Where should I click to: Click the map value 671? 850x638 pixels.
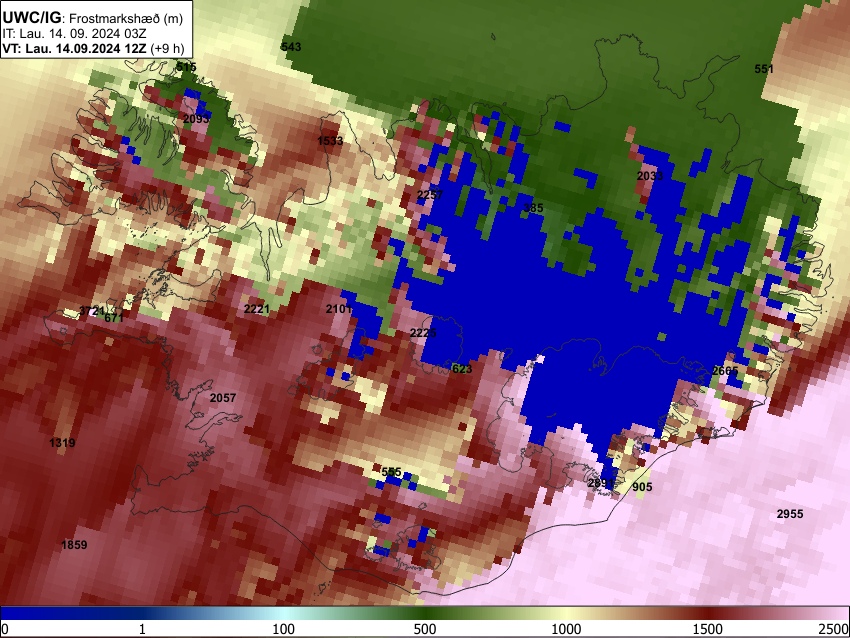[x=114, y=318]
